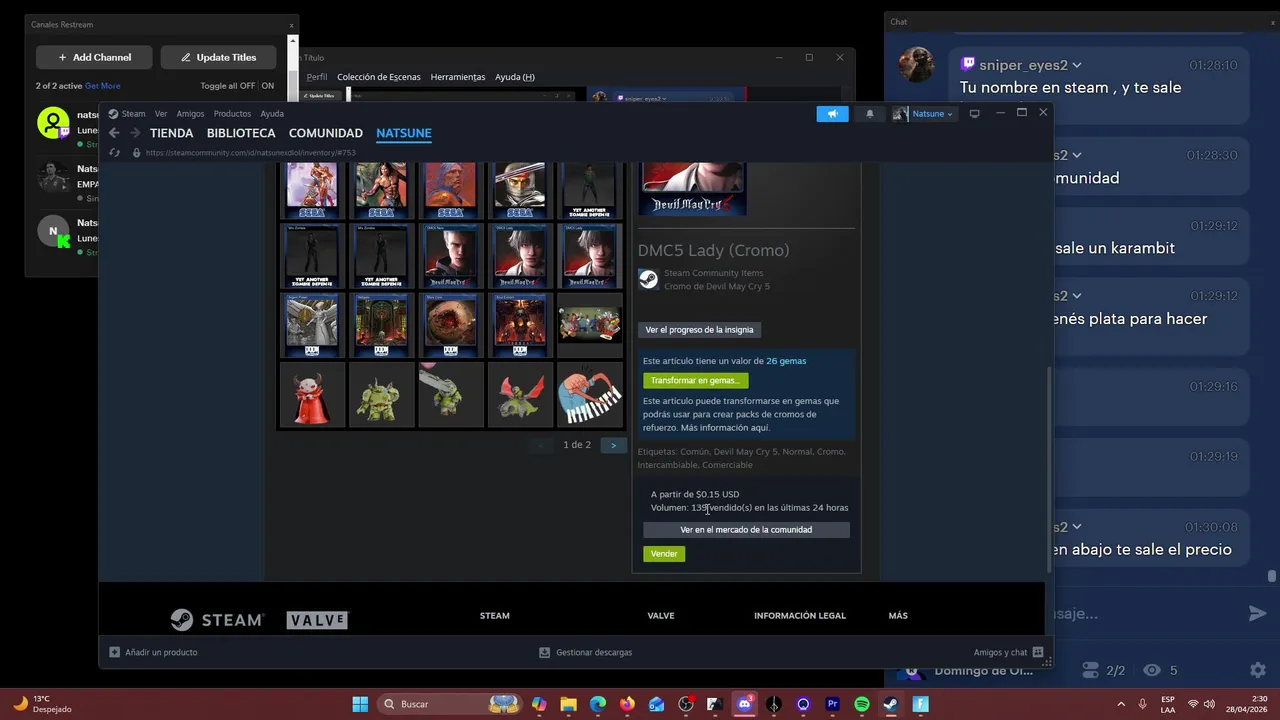
Task: Select the DOOM Soul Extract trading card
Action: (x=520, y=325)
